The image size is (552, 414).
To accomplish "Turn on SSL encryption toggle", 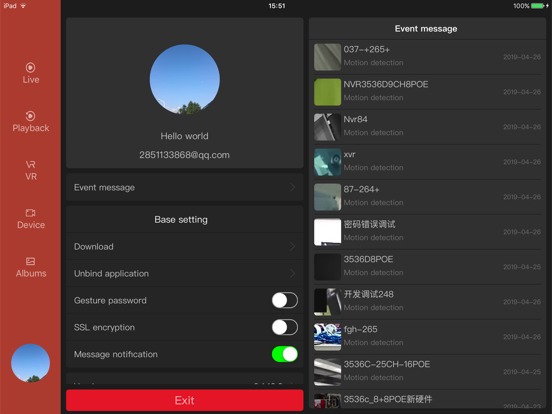I will [x=285, y=327].
